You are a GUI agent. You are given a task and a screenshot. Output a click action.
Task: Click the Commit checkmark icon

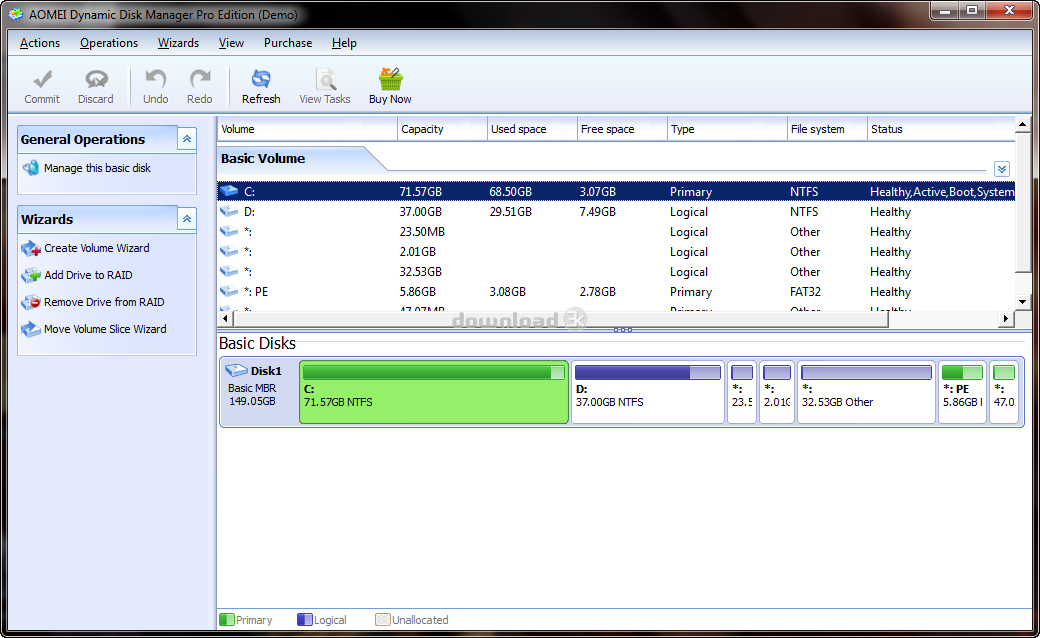(42, 80)
